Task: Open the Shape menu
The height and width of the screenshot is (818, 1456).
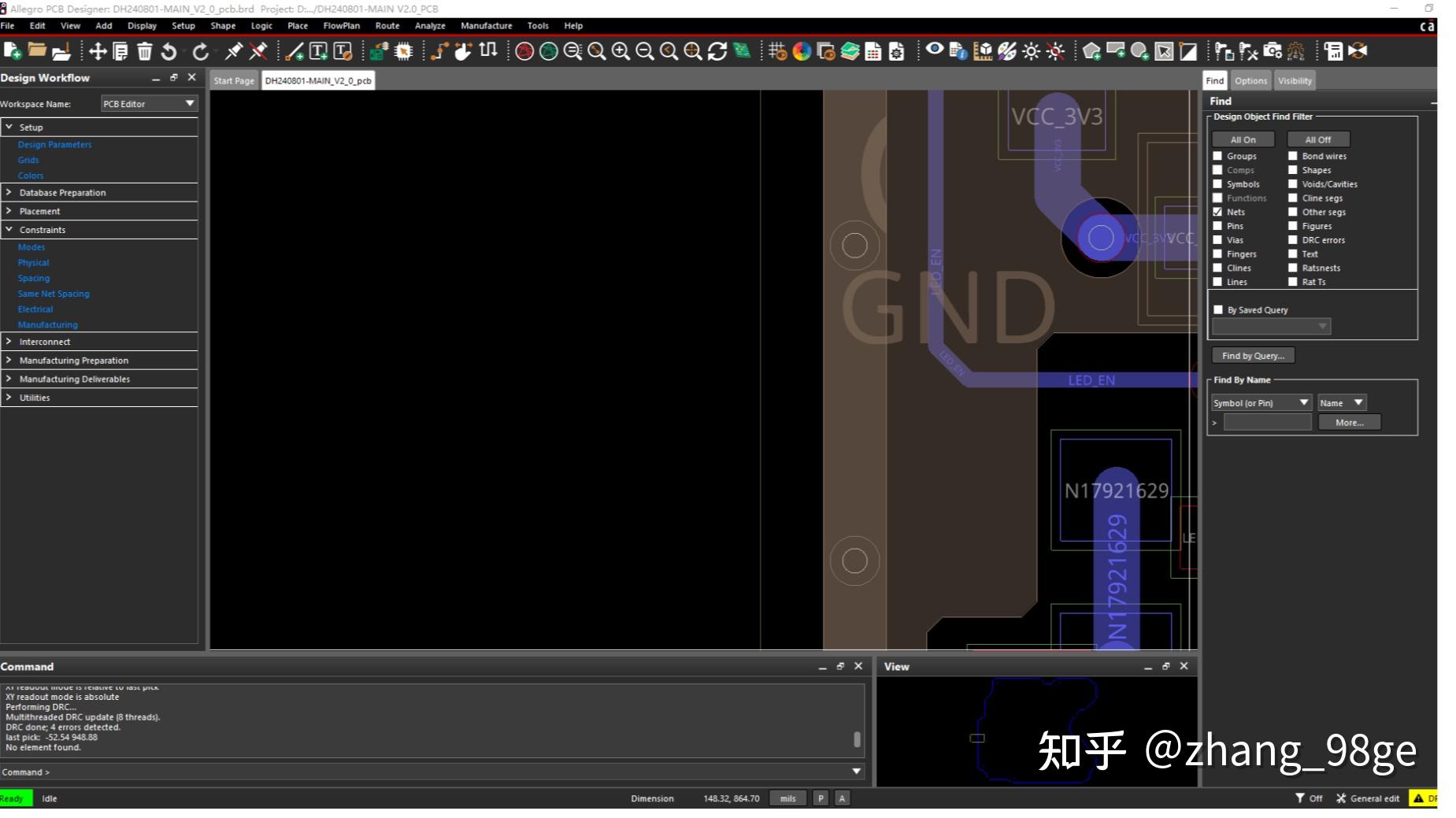Action: [223, 26]
